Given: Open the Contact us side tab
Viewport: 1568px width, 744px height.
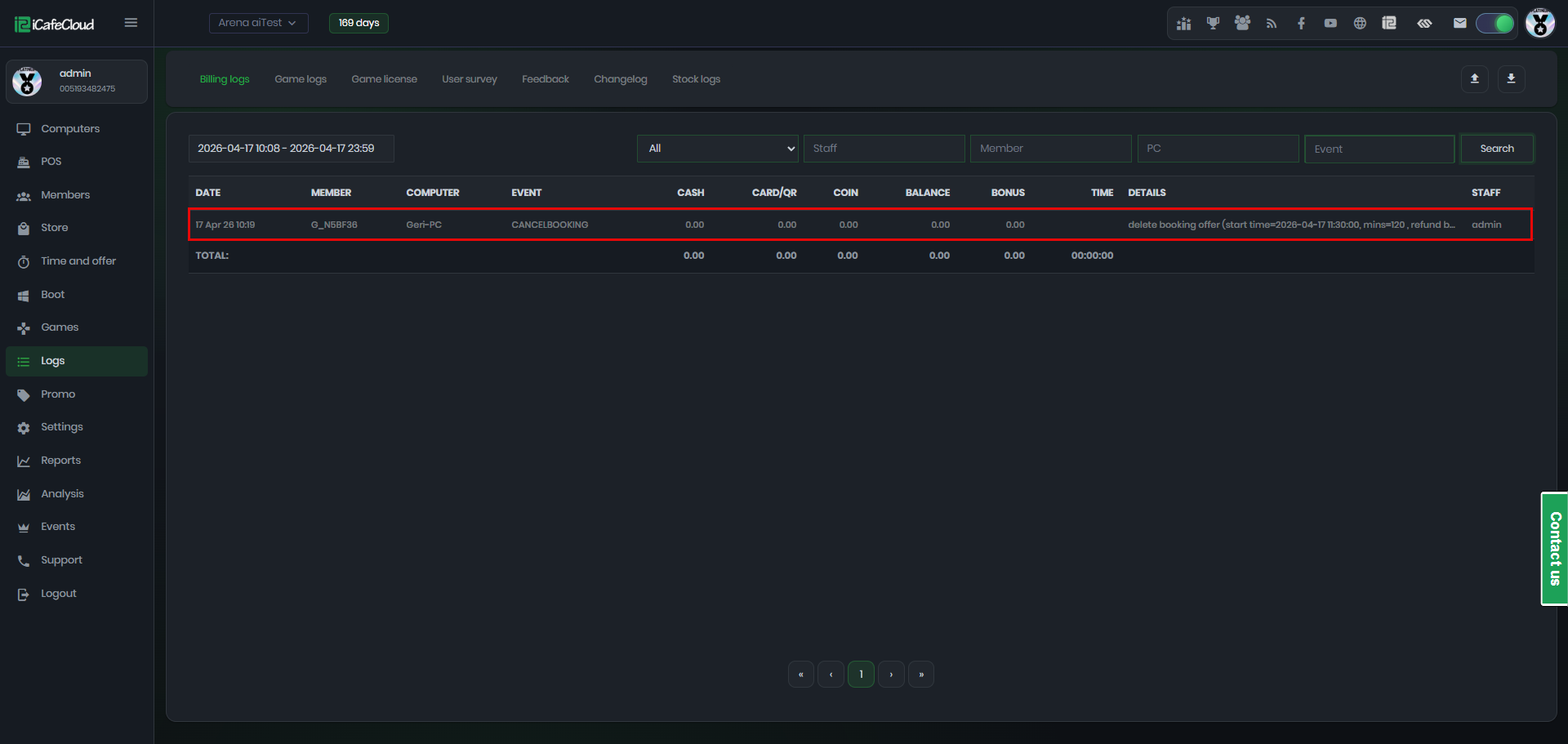Looking at the screenshot, I should 1555,549.
